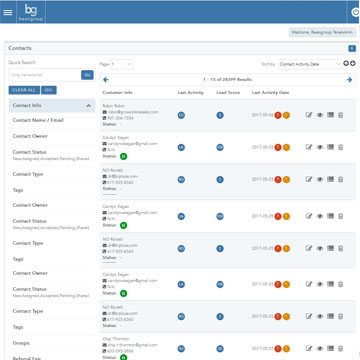This screenshot has height=360, width=360.
Task: Click Robin Robin's lead score badge
Action: (x=220, y=115)
